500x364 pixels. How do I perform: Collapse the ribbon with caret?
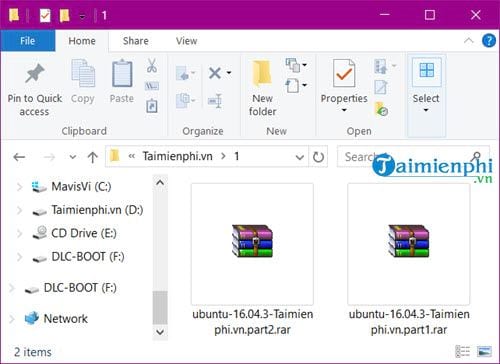tap(469, 41)
